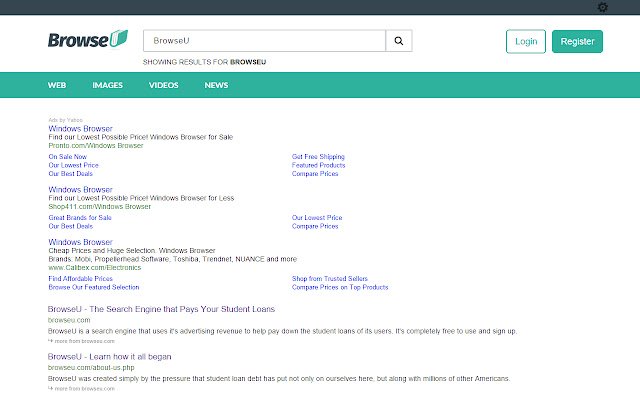Click text Find our Lowest Possible Price for Less
The height and width of the screenshot is (400, 640).
point(141,198)
